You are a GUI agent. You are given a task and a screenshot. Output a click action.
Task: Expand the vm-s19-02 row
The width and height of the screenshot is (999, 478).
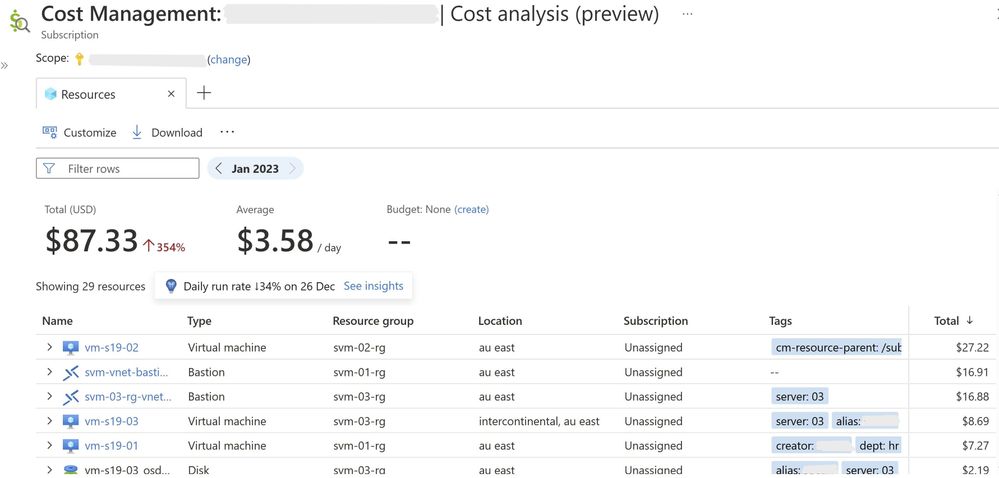click(49, 347)
